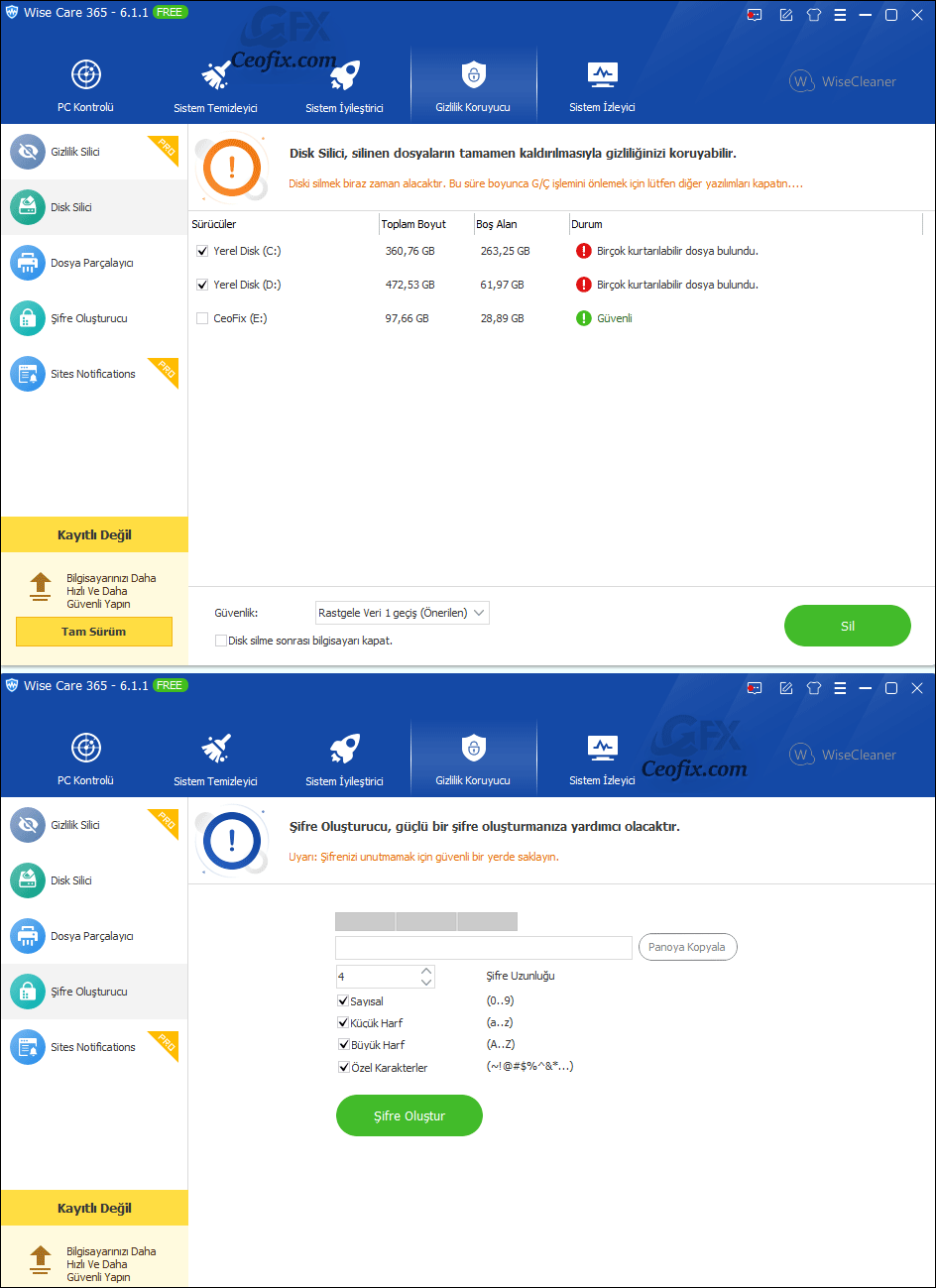The image size is (936, 1288).
Task: Open Sites Notifications in the password generator window sidebar
Action: point(94,1047)
